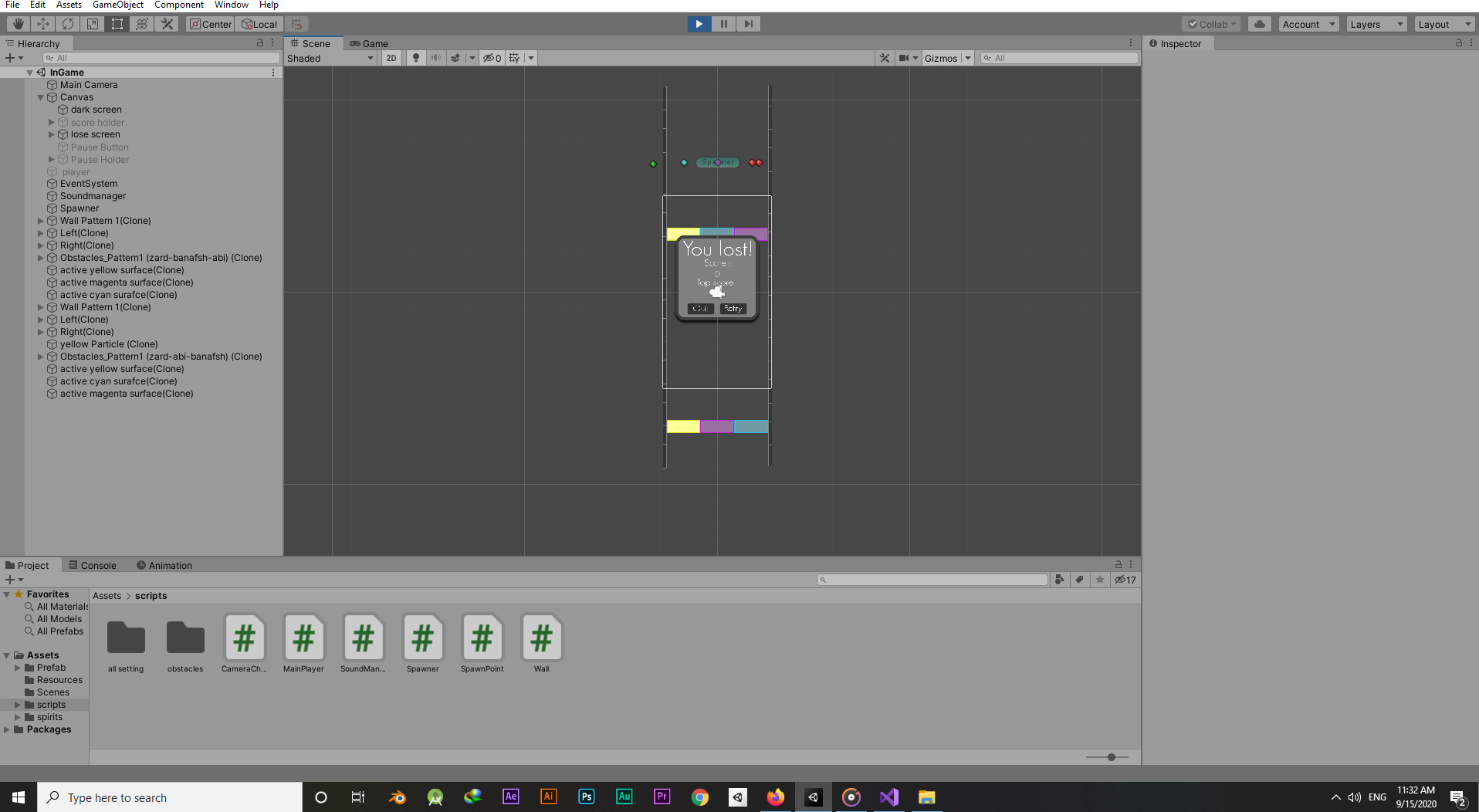Screen dimensions: 1479x812
Task: Toggle scene effects like skybox
Action: (x=455, y=58)
